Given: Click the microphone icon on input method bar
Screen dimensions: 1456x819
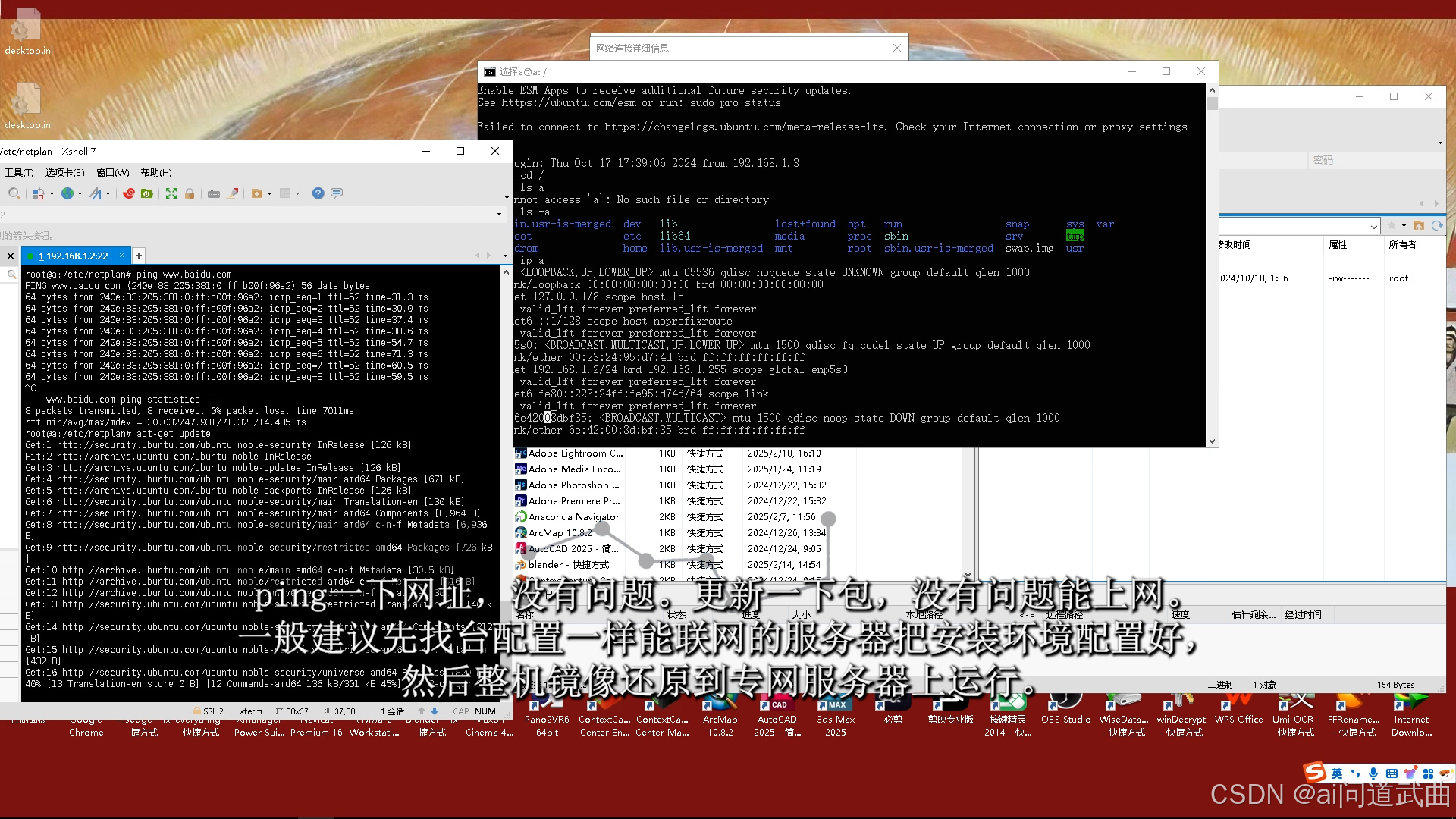Looking at the screenshot, I should click(1373, 773).
